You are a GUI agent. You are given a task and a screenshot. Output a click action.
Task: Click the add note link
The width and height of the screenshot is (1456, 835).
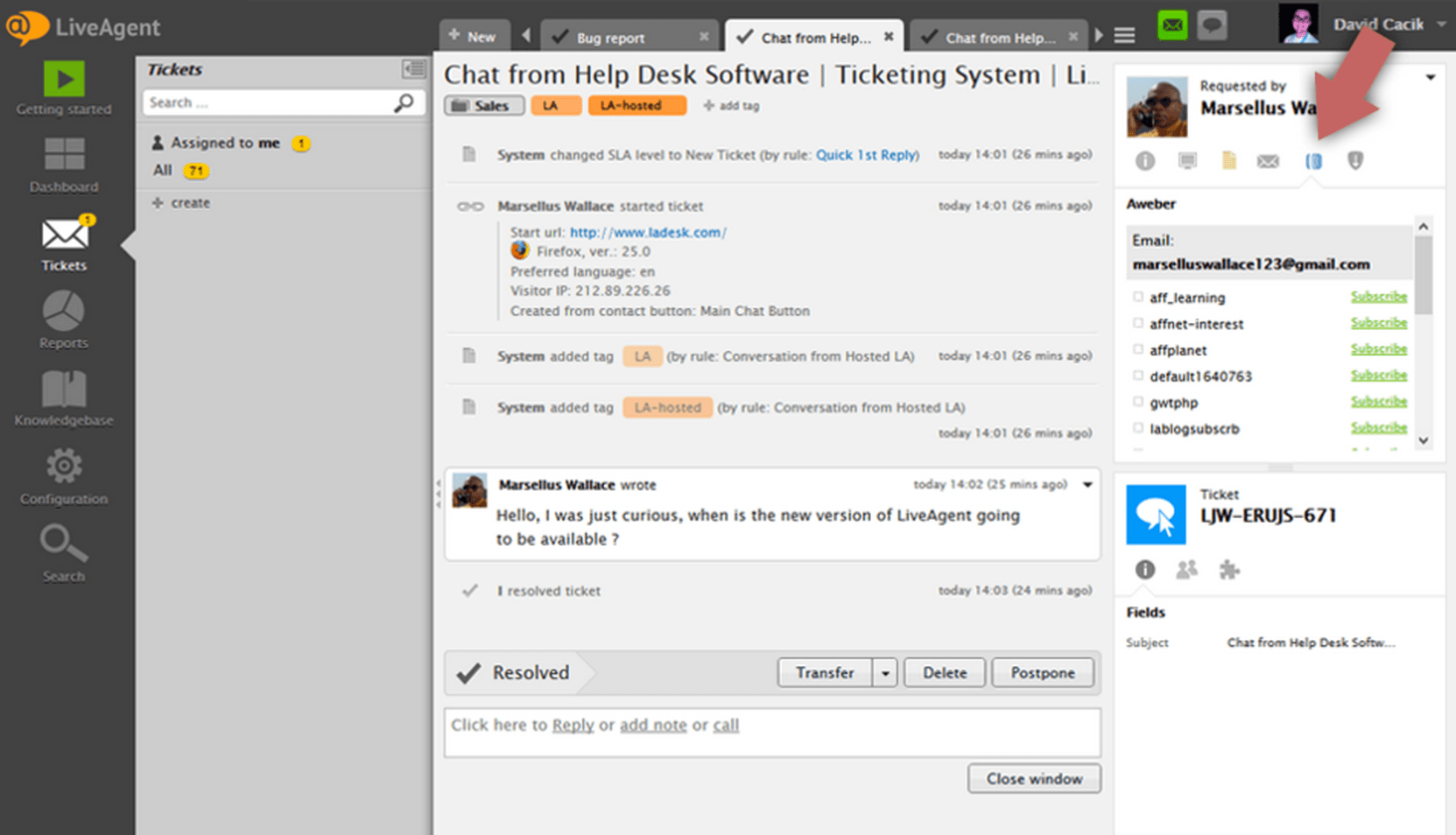653,726
